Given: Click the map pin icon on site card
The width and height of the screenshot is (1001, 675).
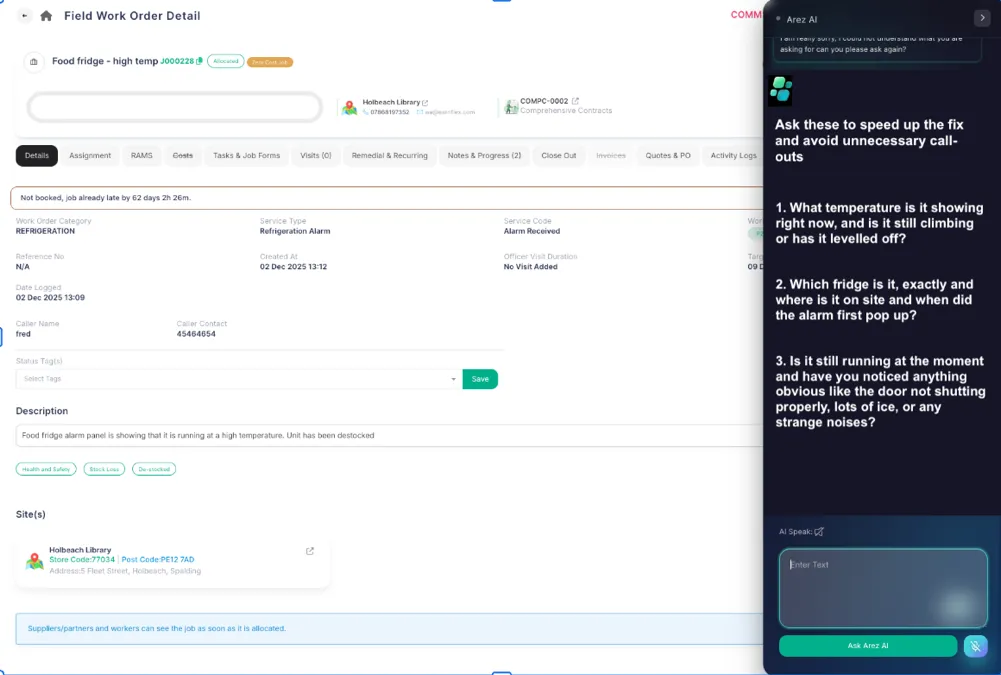Looking at the screenshot, I should pyautogui.click(x=35, y=561).
